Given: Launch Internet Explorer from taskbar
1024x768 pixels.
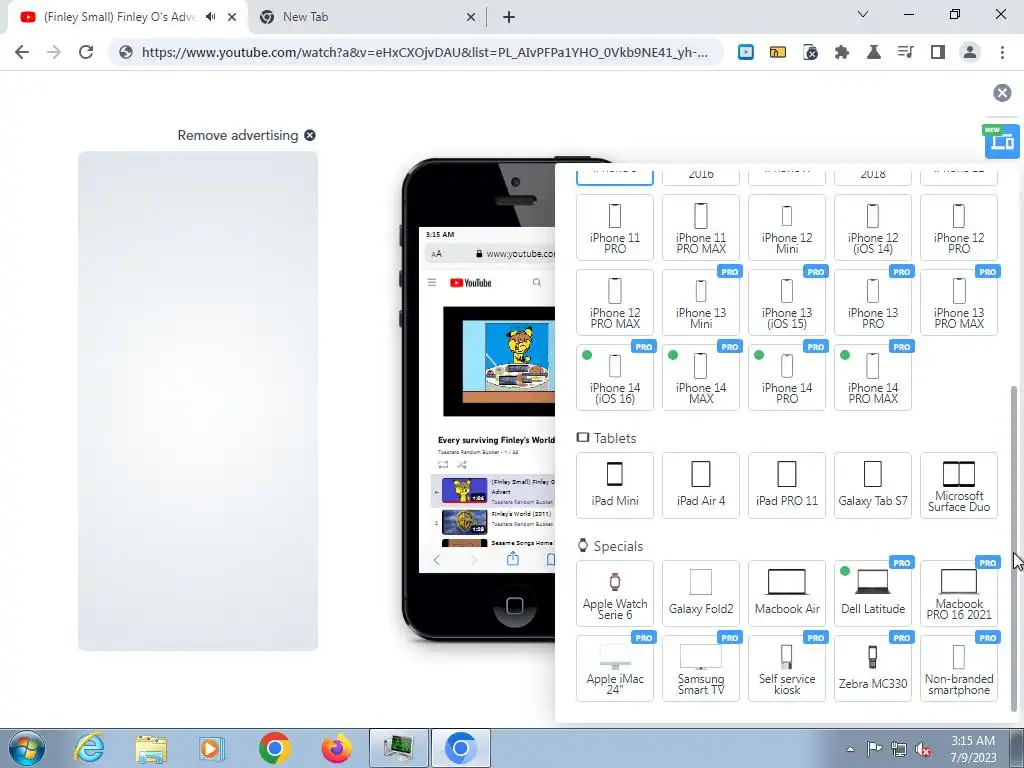Looking at the screenshot, I should 89,748.
